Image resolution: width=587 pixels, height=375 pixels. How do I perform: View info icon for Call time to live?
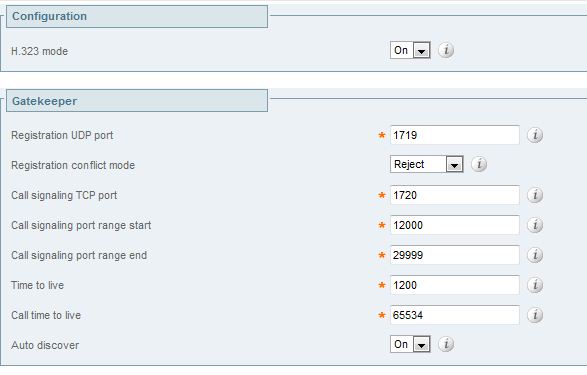535,315
